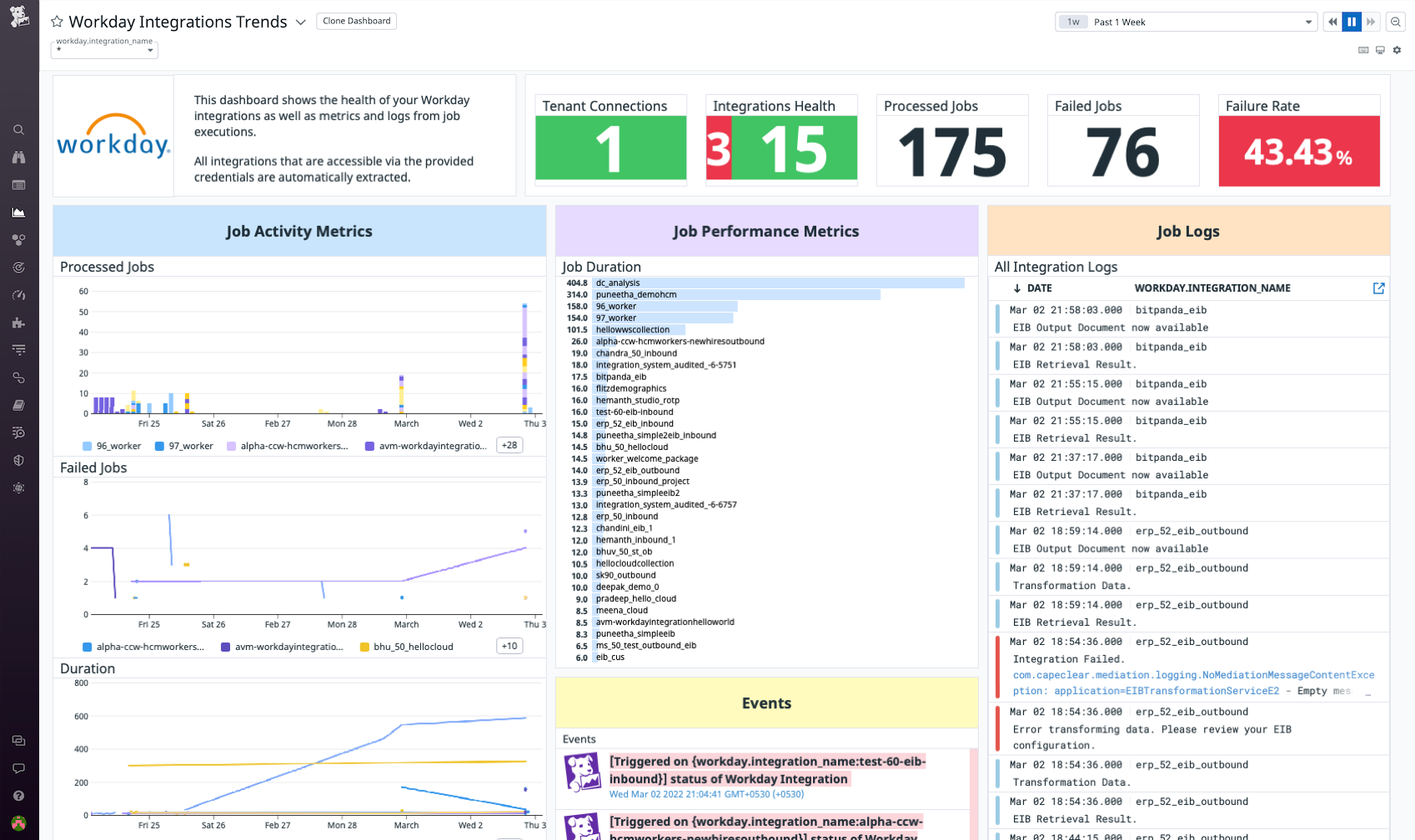Open dashboard settings with the gear icon
1415x840 pixels.
(1397, 50)
